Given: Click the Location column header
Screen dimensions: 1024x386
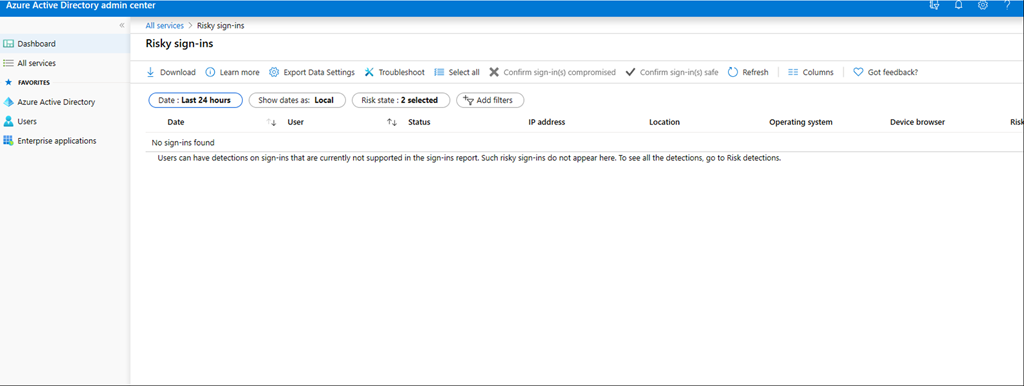Looking at the screenshot, I should point(664,122).
